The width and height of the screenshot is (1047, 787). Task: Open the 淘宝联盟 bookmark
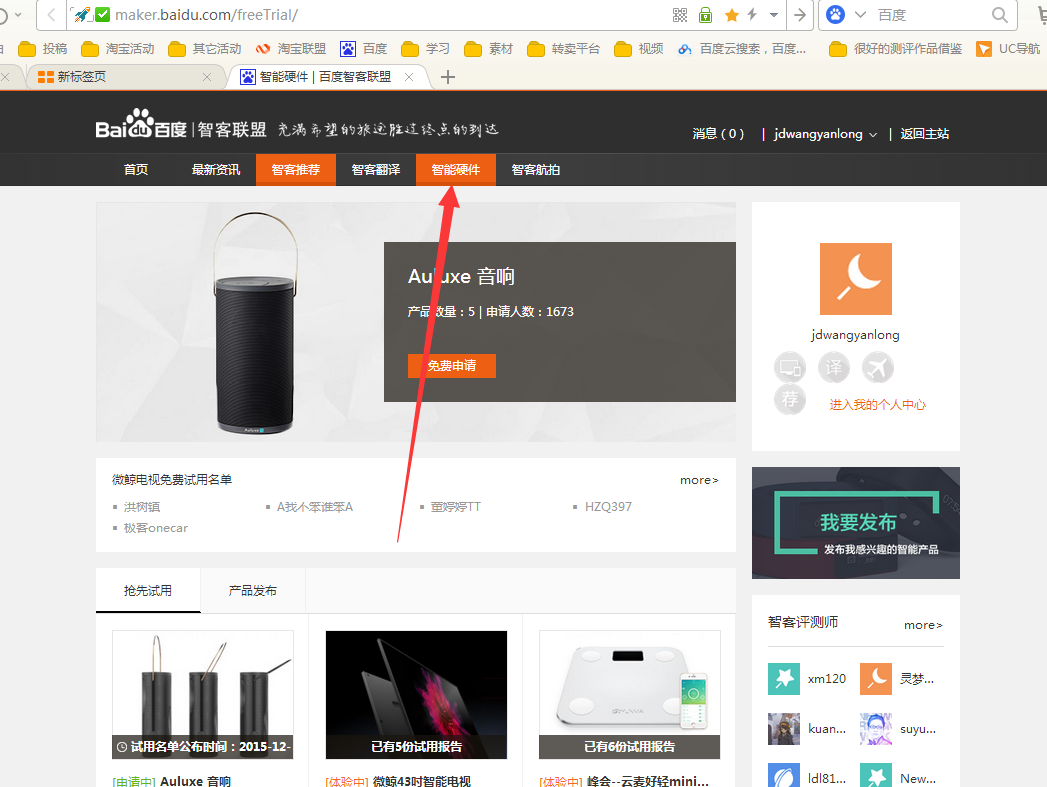point(290,49)
